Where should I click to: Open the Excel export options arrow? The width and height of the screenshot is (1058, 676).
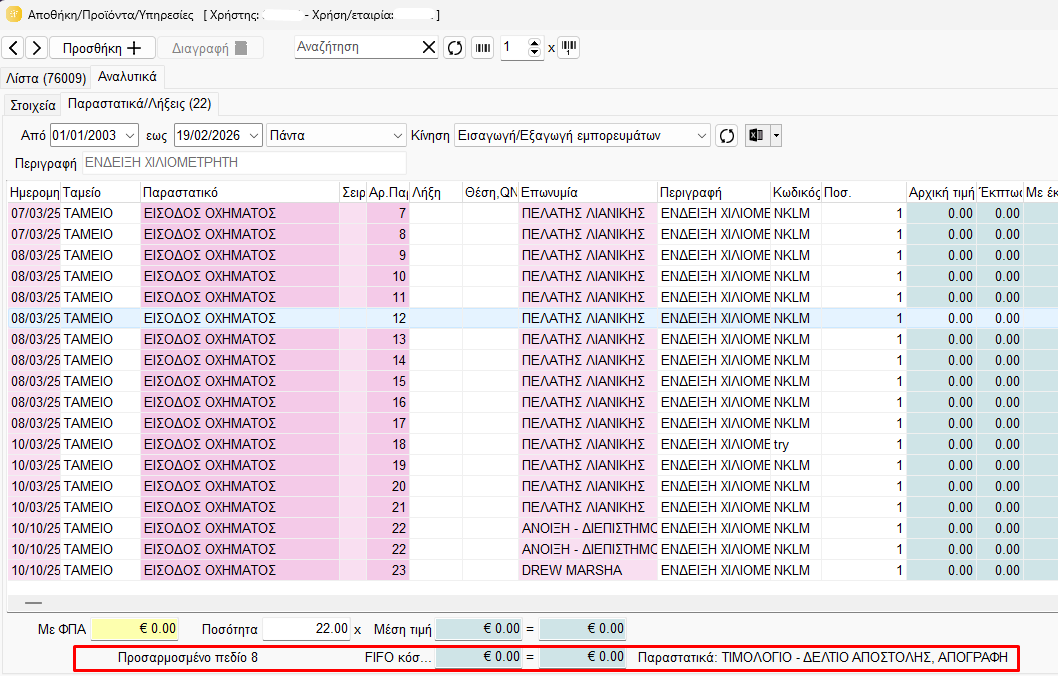(x=775, y=135)
